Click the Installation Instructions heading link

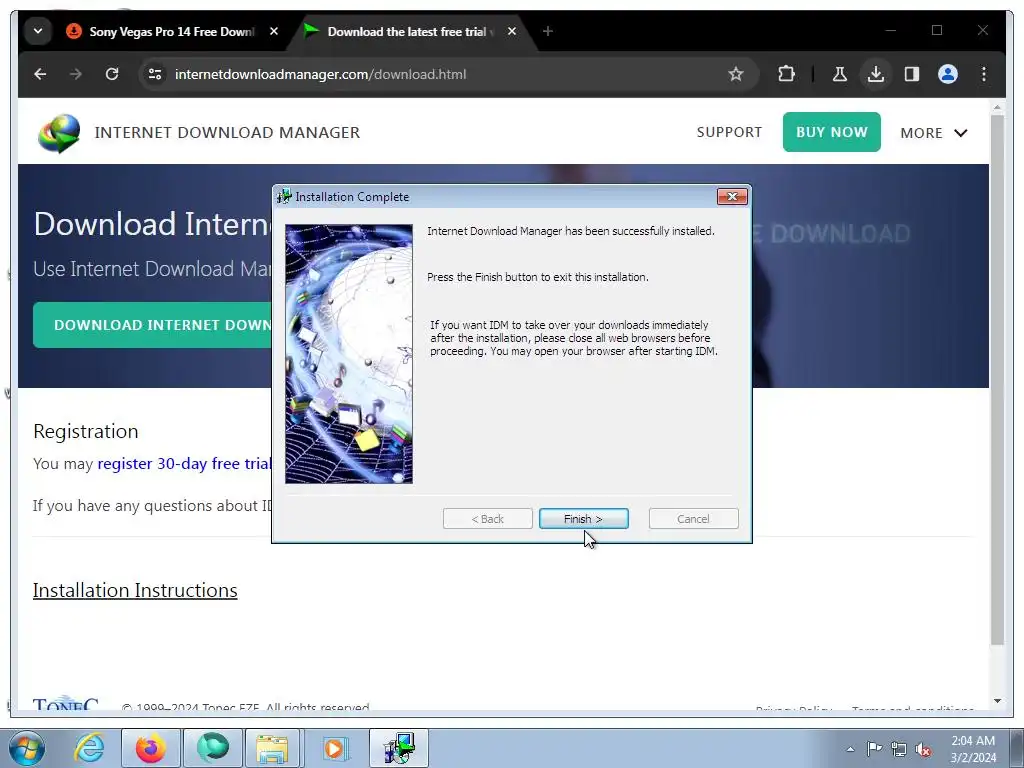click(135, 590)
